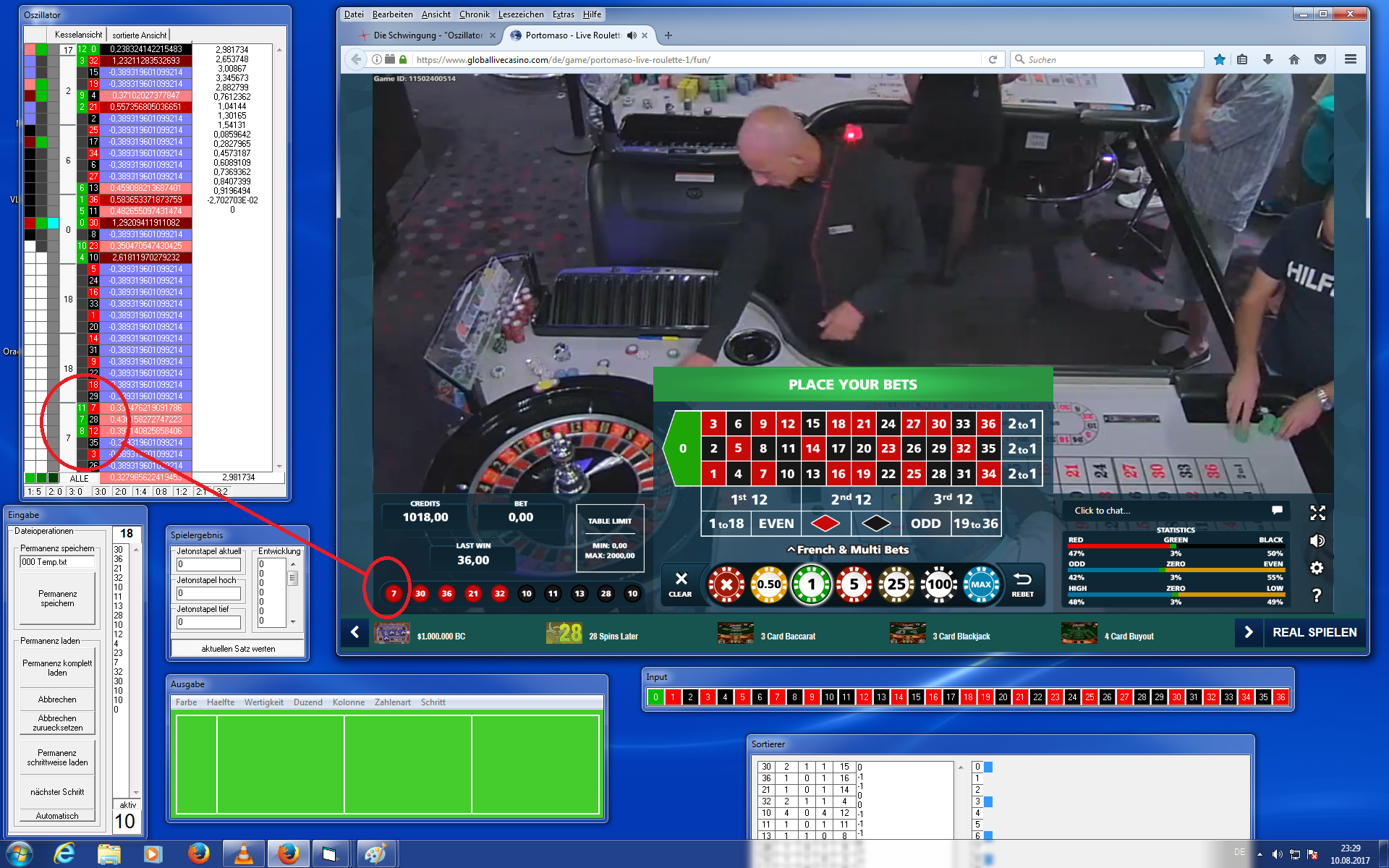Select the 25 value betting chip

896,584
